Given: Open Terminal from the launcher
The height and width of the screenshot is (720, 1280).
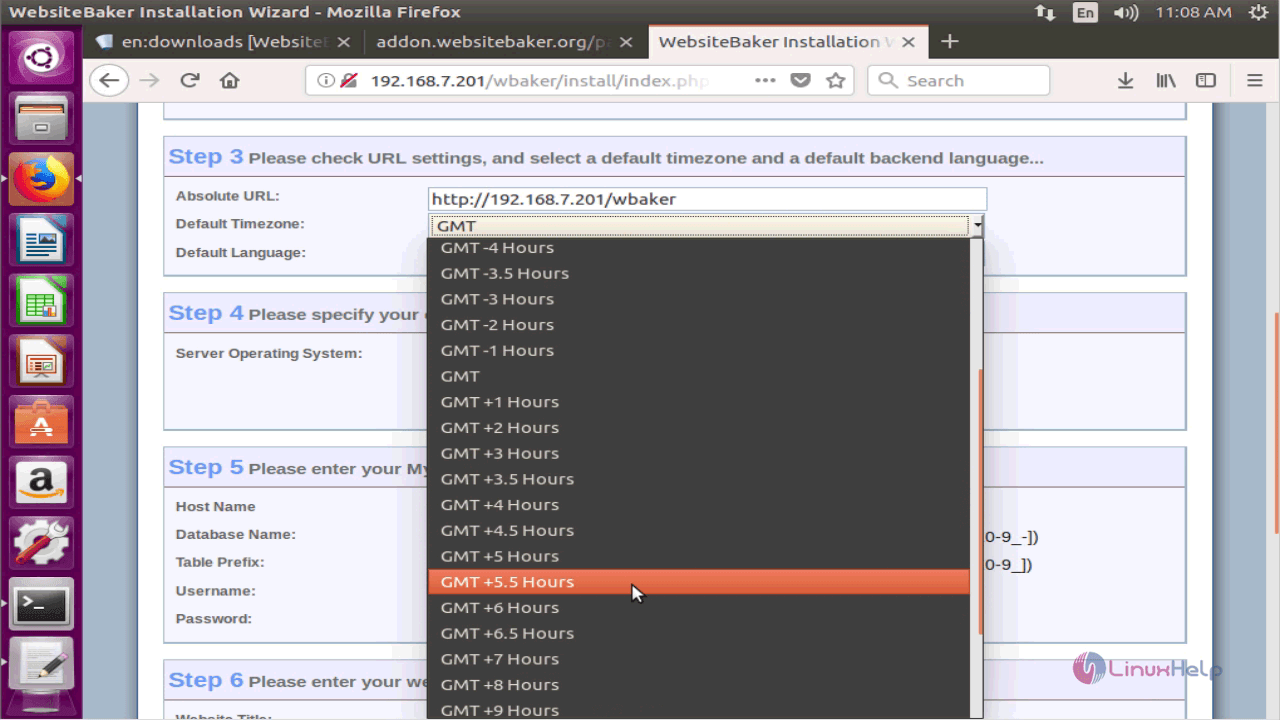Looking at the screenshot, I should [x=41, y=605].
